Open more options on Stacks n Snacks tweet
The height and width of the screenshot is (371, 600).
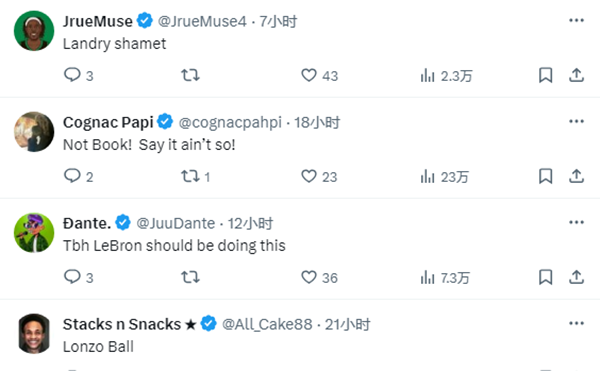coord(576,323)
